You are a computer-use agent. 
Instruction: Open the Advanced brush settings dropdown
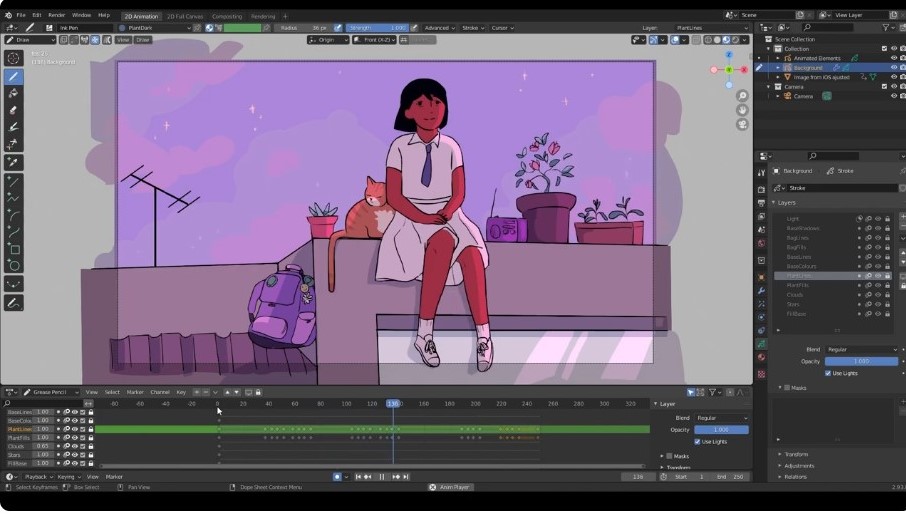click(x=440, y=28)
